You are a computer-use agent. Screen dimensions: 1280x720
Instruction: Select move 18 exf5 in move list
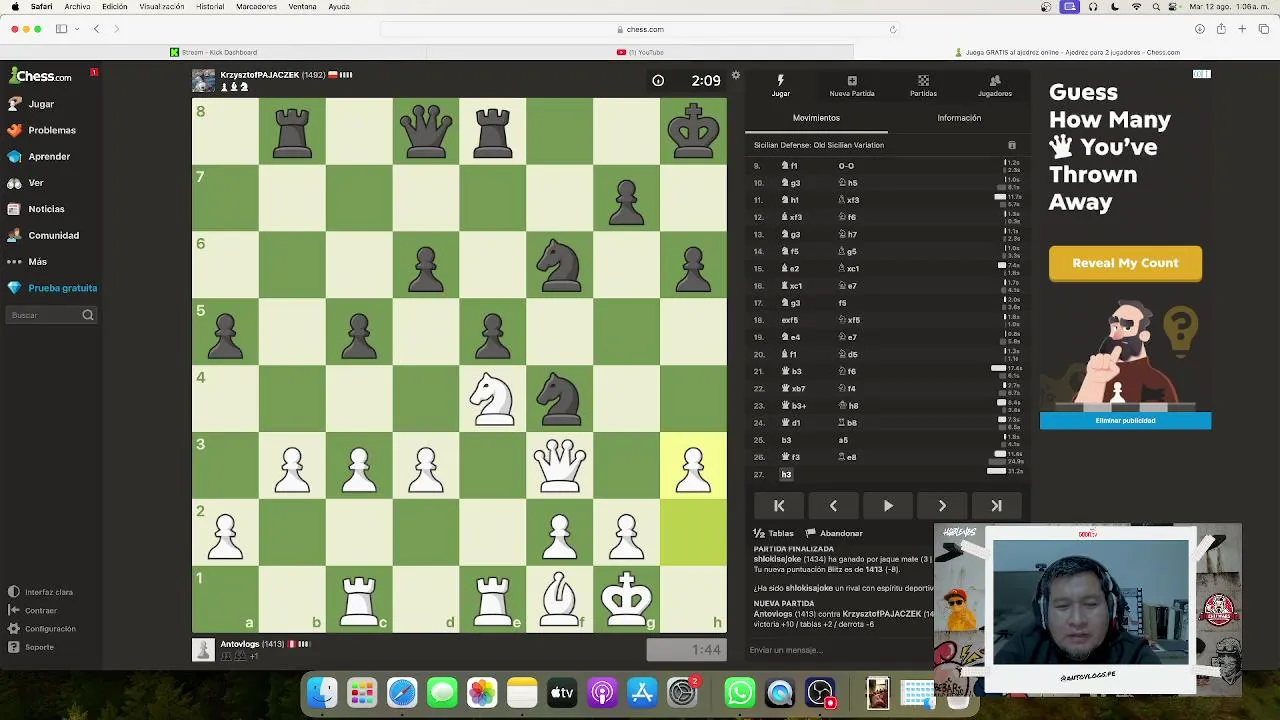coord(790,320)
